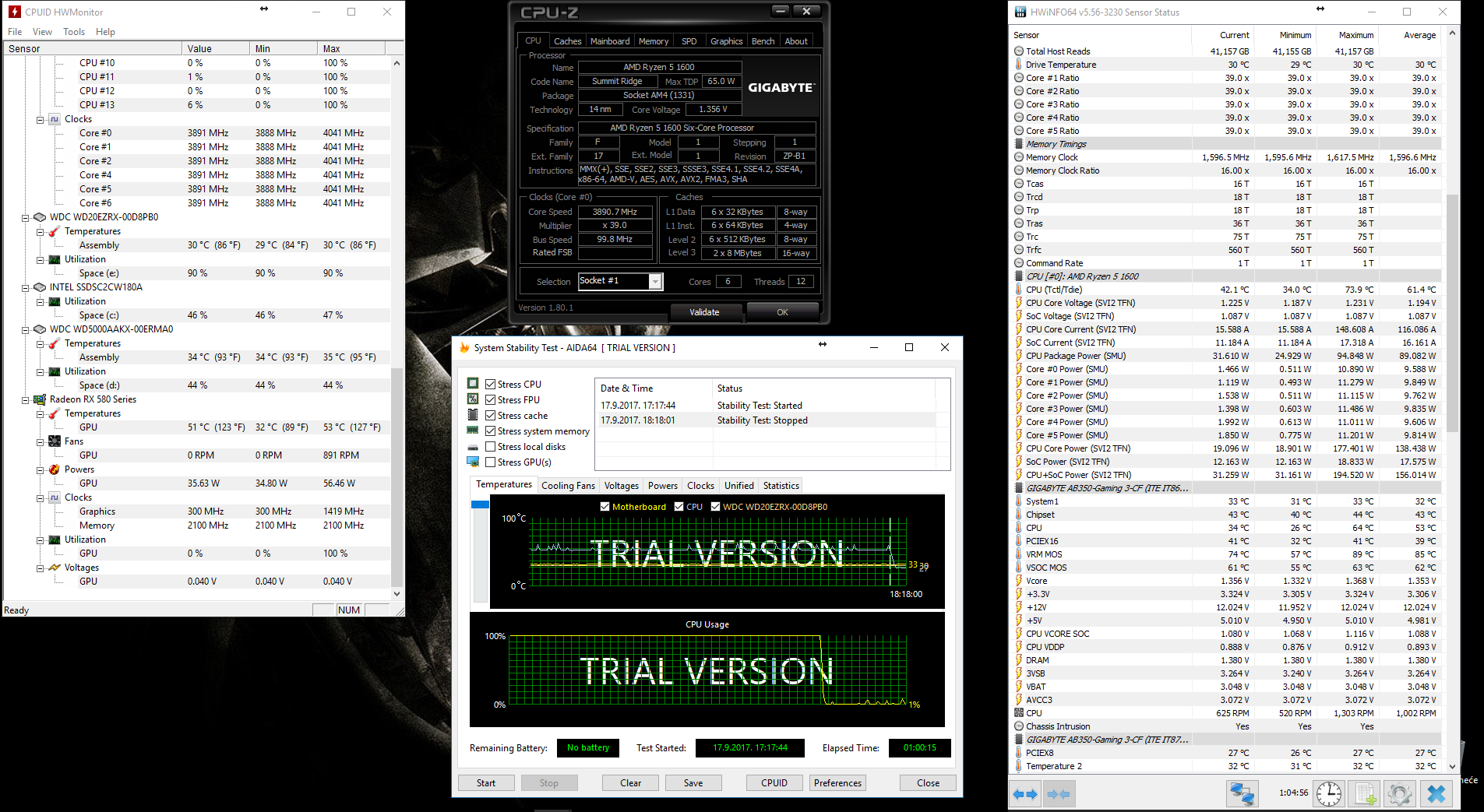Open the Tools menu in HWMonitor
Image resolution: width=1484 pixels, height=812 pixels.
point(74,32)
